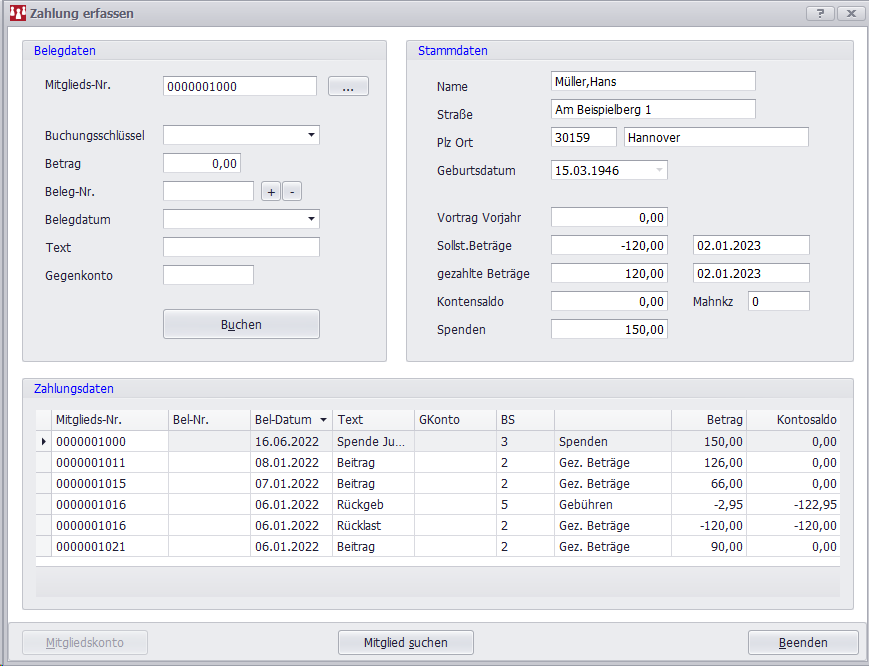The height and width of the screenshot is (666, 869).
Task: Open the Buchungsschlüssel dropdown
Action: (311, 135)
